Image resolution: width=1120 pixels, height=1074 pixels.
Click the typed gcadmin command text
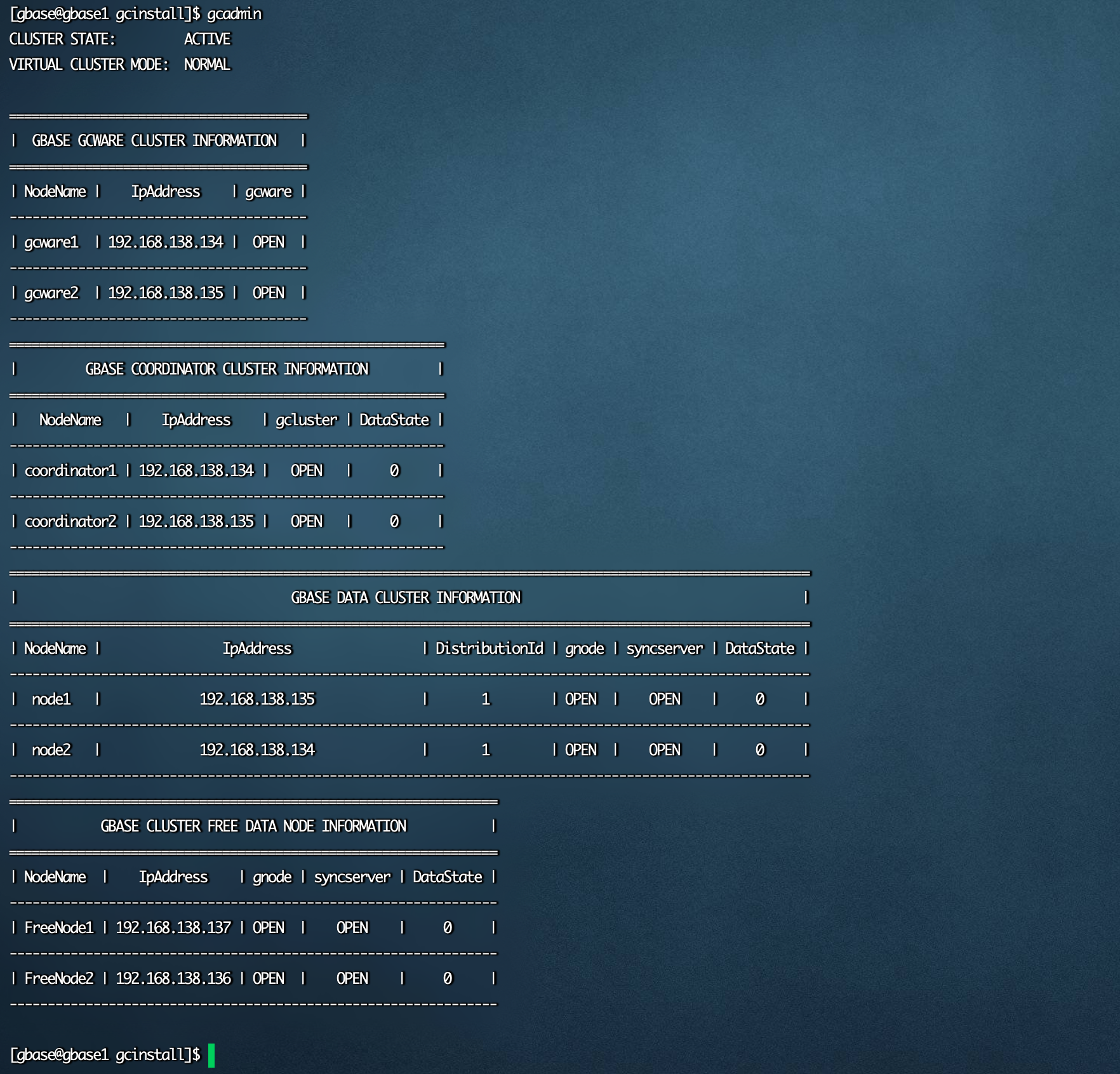(x=234, y=14)
